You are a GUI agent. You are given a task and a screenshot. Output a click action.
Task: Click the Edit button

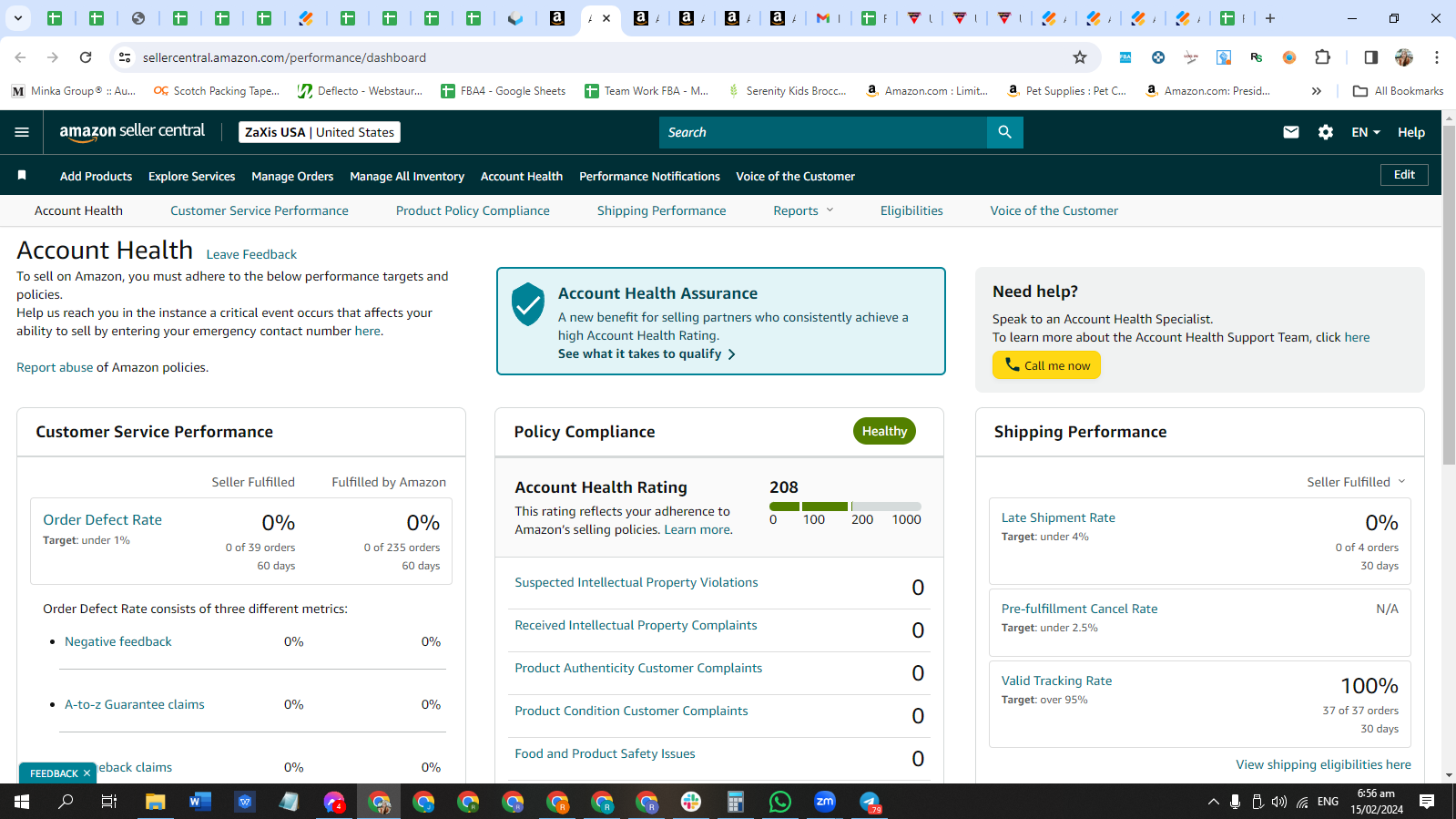point(1404,175)
